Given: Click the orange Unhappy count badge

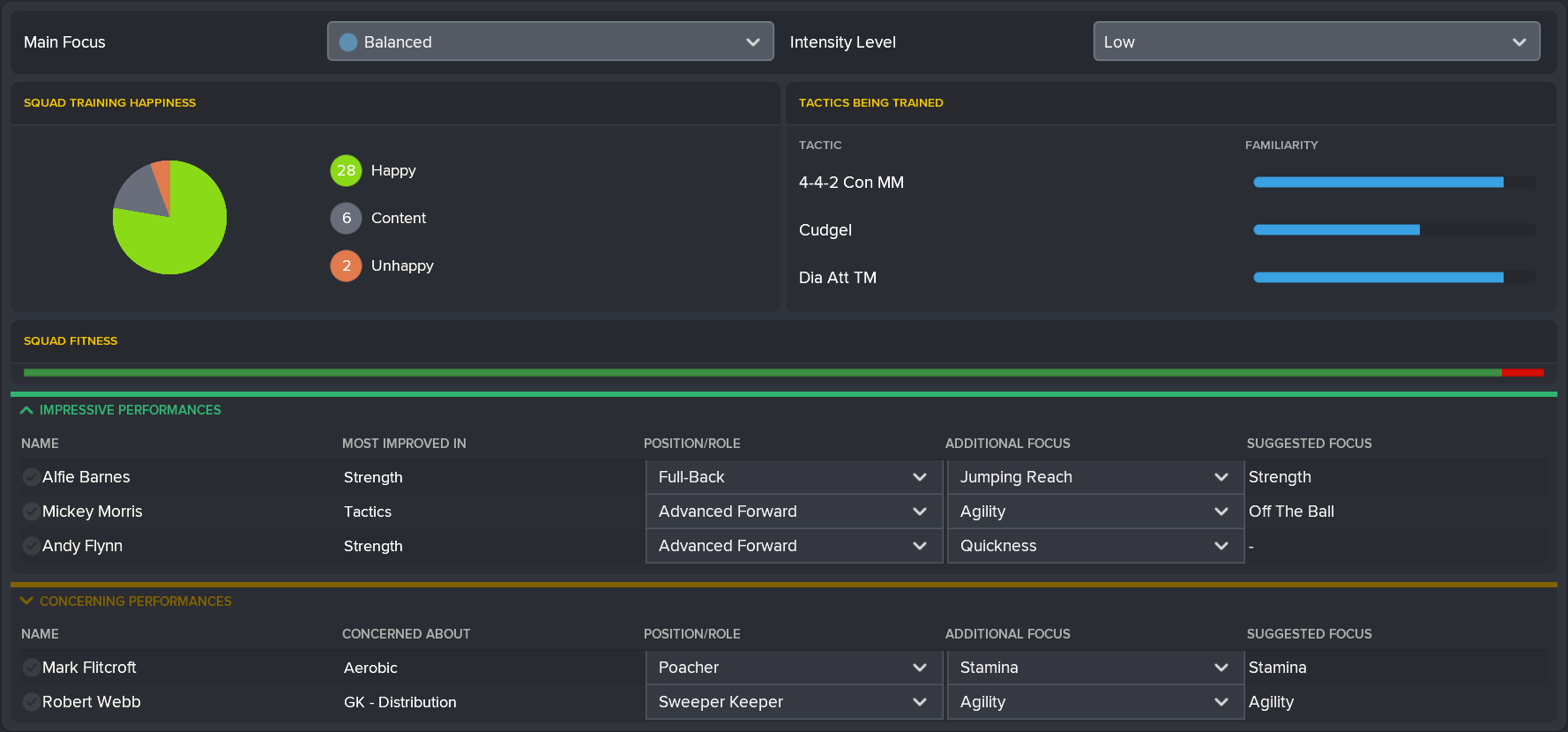Looking at the screenshot, I should pos(346,265).
